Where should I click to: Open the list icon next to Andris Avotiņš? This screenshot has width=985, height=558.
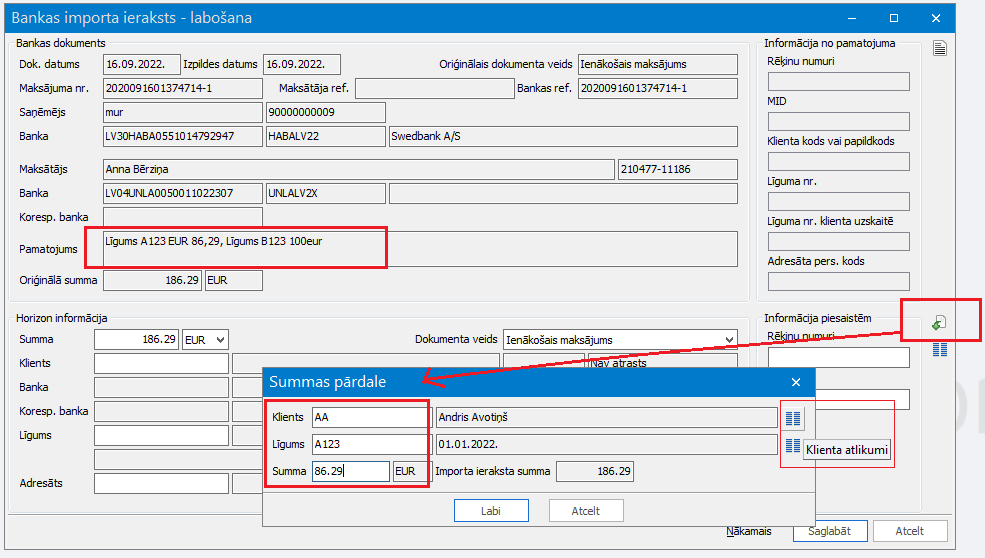coord(793,418)
